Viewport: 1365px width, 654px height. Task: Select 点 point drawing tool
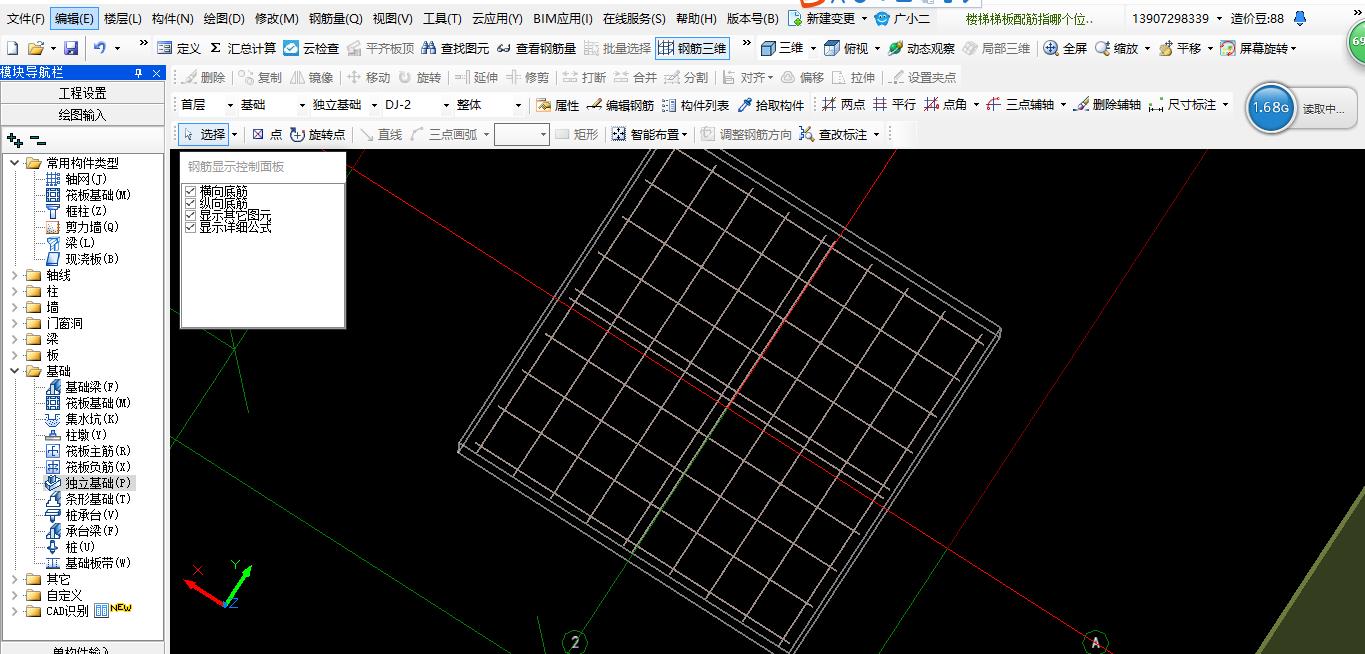coord(267,134)
